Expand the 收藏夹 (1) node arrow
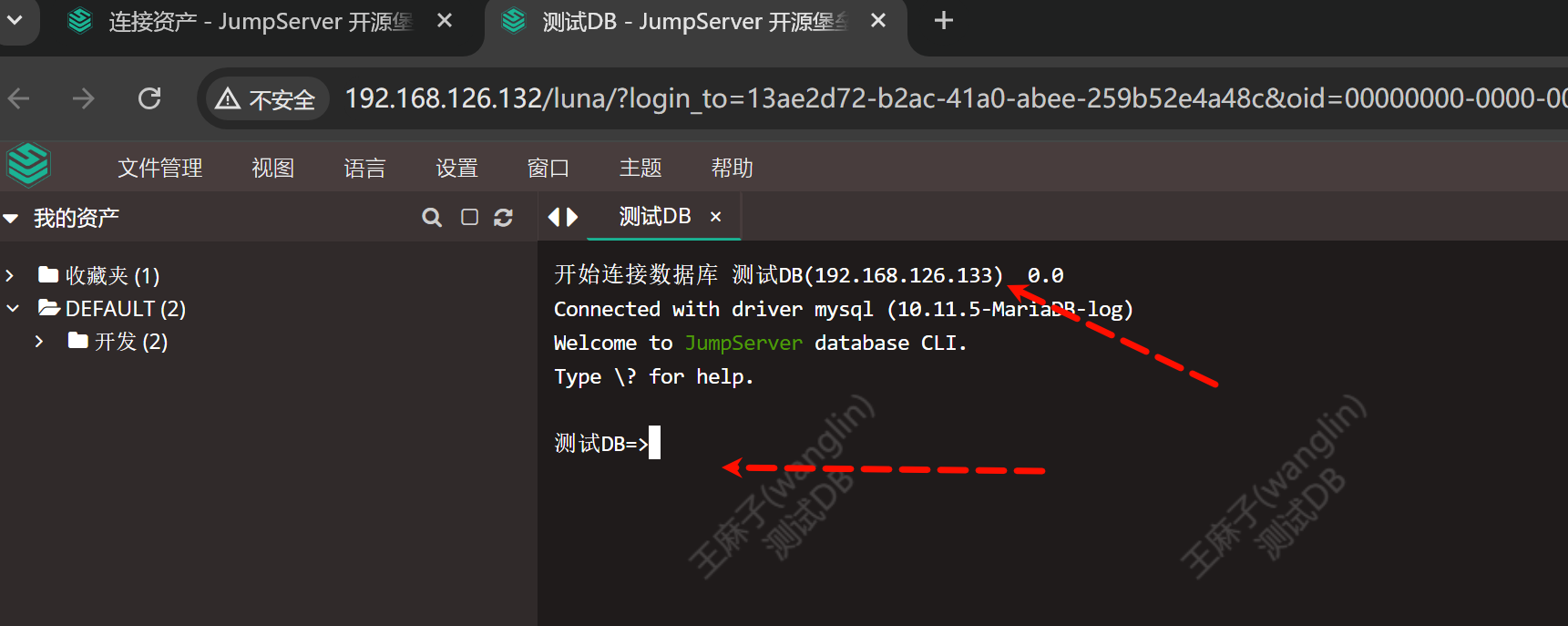 click(x=10, y=275)
